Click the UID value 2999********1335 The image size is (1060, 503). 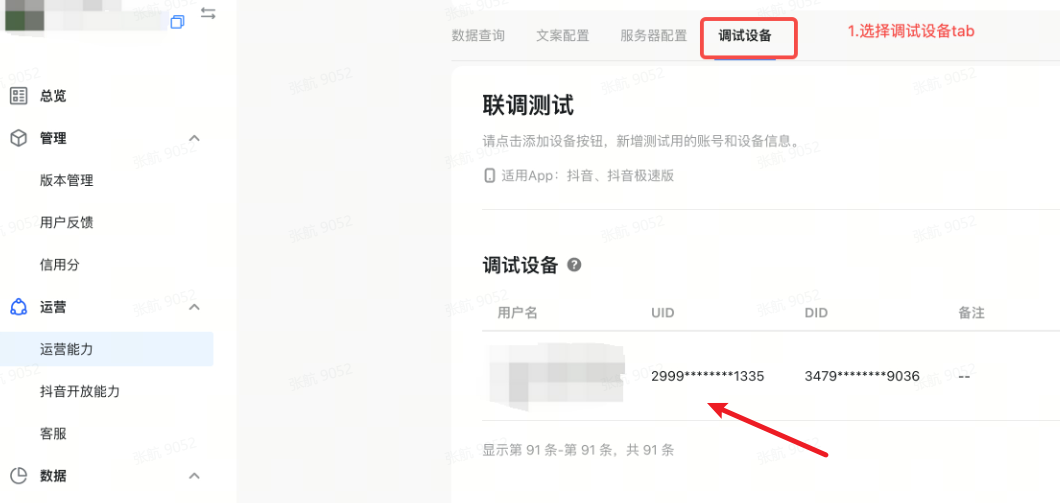[x=708, y=377]
